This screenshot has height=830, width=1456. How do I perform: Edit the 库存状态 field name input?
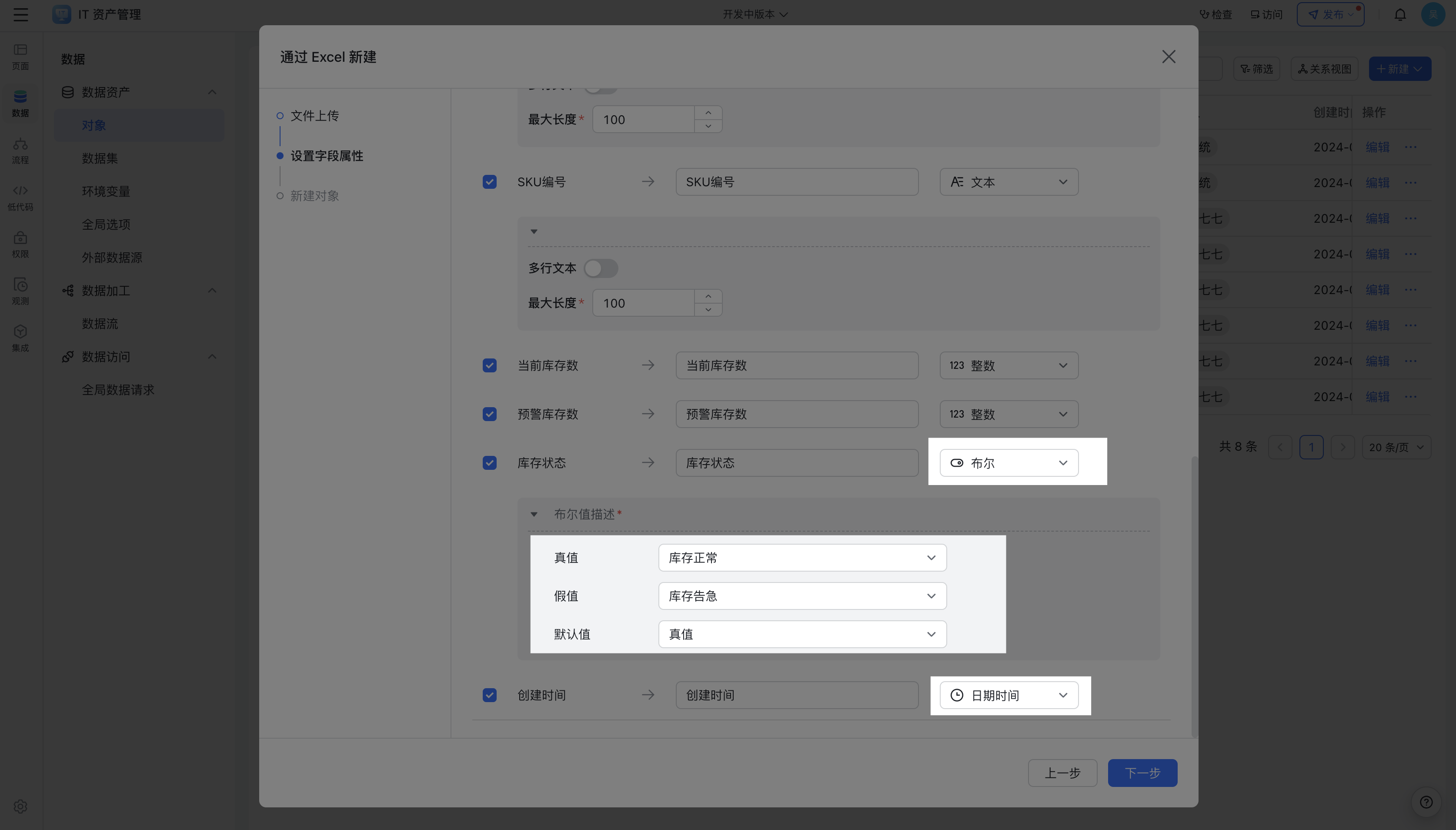(797, 463)
